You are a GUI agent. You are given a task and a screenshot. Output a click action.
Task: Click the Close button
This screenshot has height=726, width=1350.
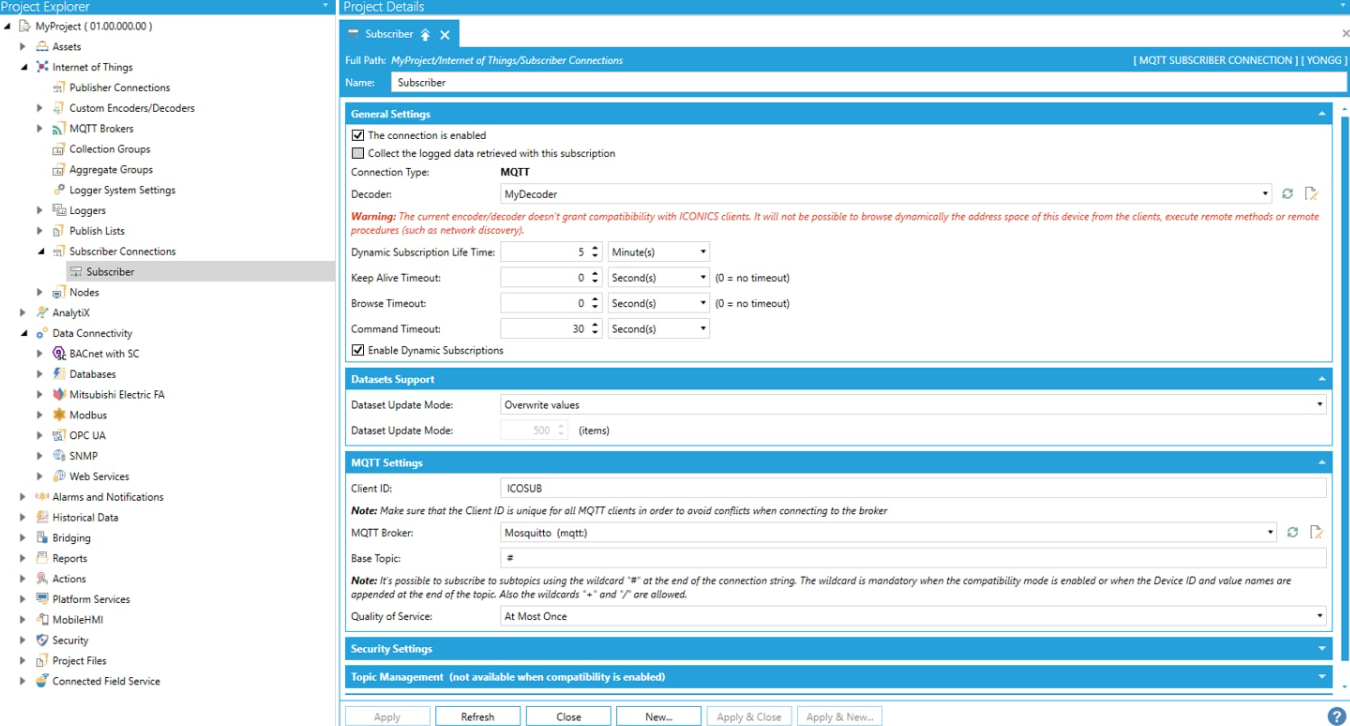[x=569, y=716]
